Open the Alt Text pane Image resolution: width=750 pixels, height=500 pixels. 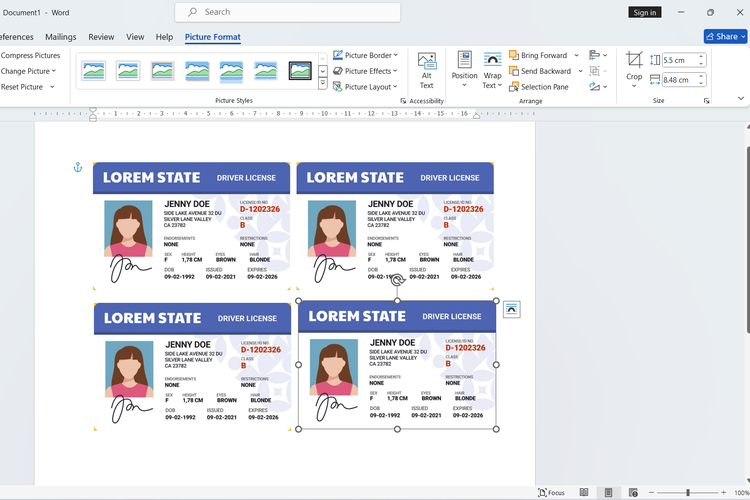pyautogui.click(x=427, y=69)
